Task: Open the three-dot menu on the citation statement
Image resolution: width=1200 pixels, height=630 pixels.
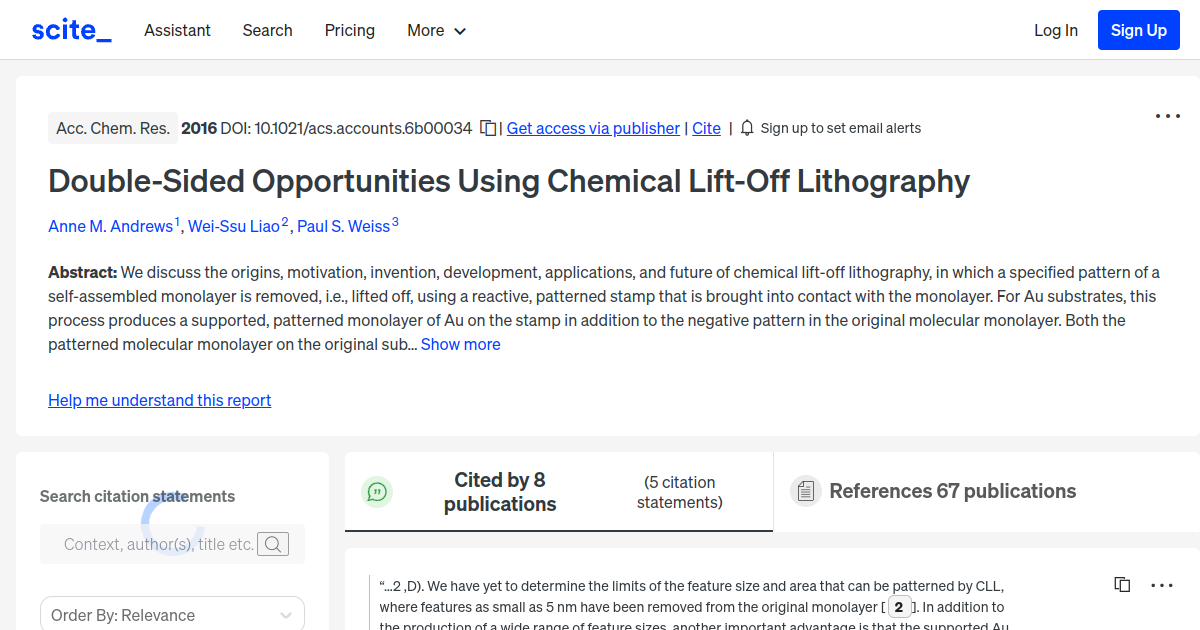Action: pos(1162,585)
